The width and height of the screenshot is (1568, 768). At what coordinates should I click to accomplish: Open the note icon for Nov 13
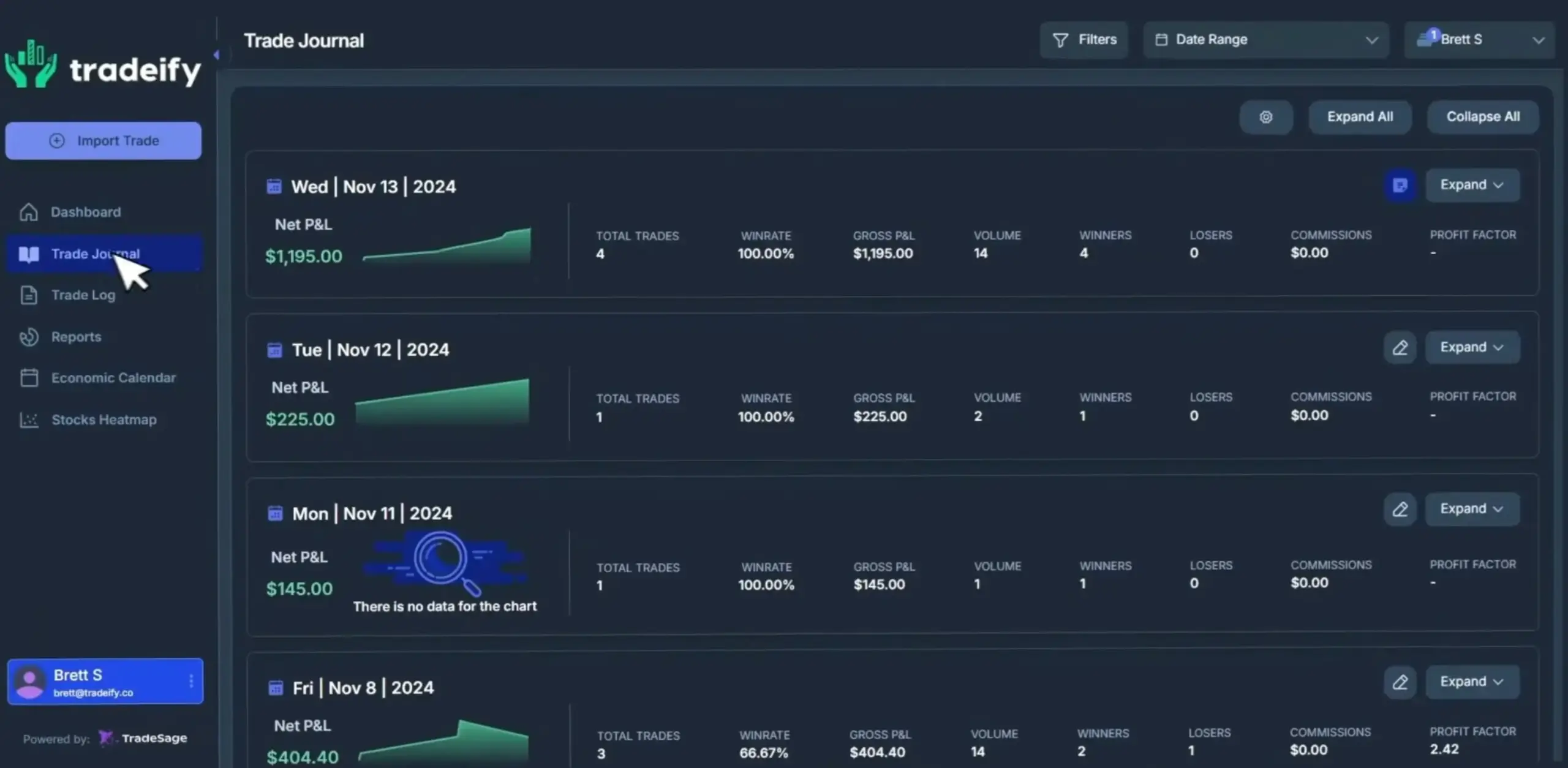pyautogui.click(x=1400, y=185)
